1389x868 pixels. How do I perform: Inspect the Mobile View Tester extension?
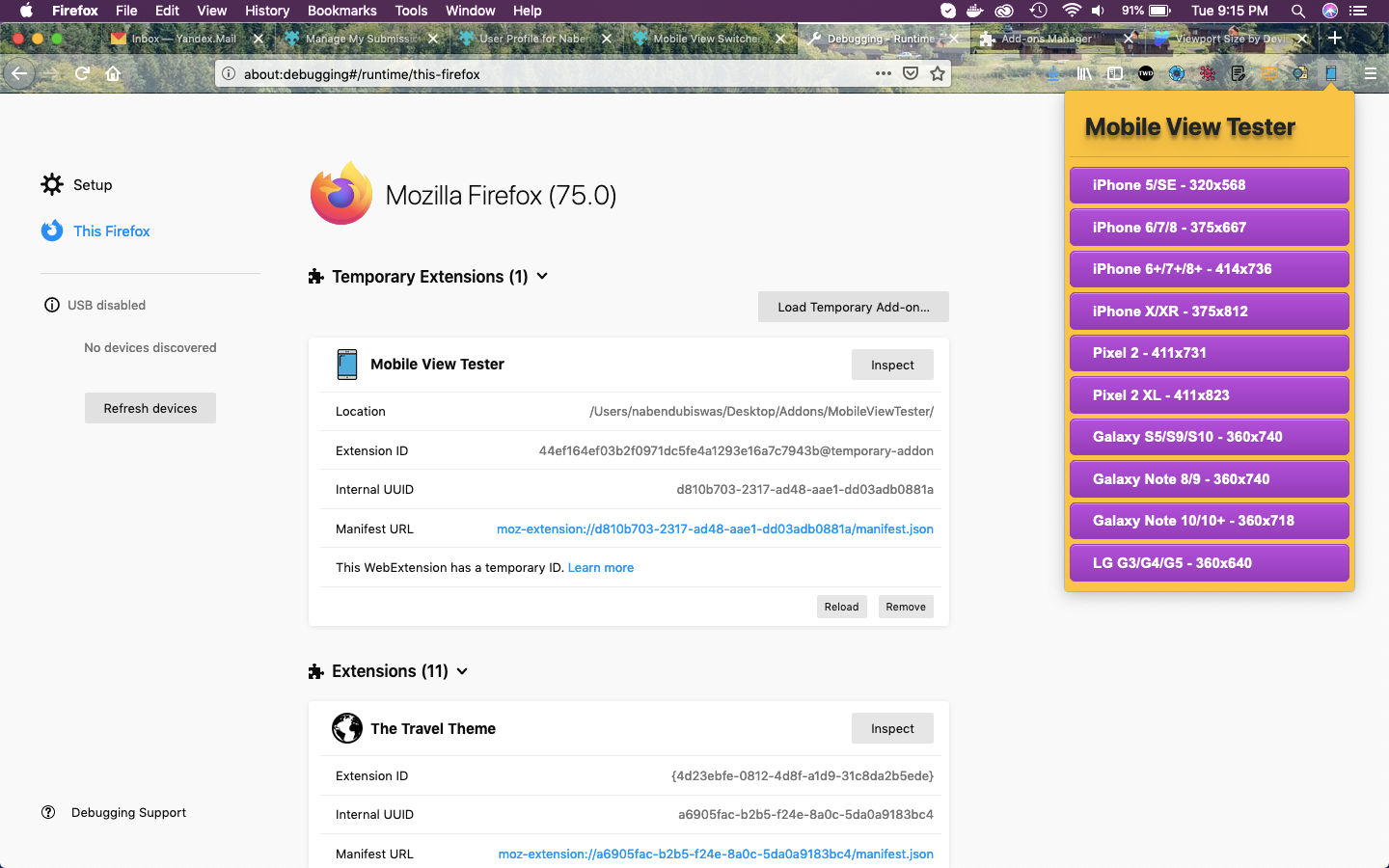click(892, 365)
